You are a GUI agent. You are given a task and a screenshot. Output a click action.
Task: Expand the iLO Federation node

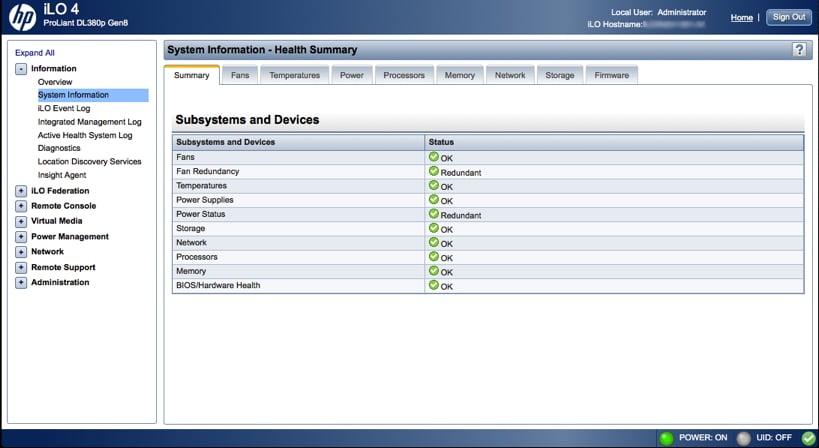point(21,191)
